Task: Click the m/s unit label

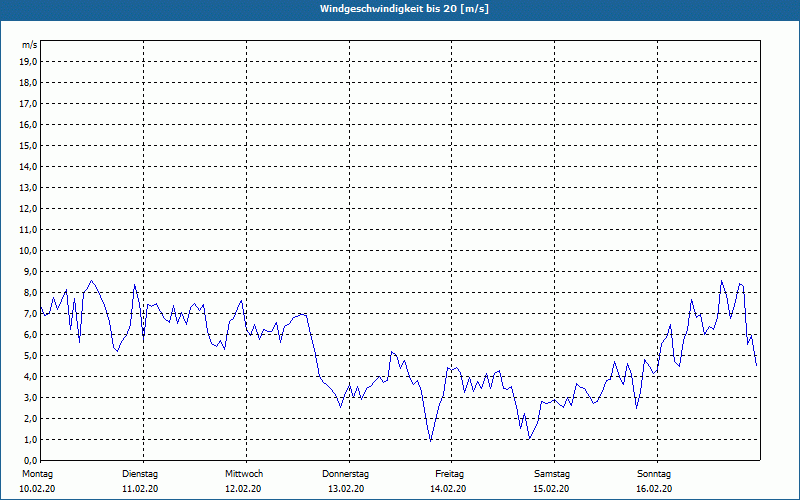Action: [30, 45]
